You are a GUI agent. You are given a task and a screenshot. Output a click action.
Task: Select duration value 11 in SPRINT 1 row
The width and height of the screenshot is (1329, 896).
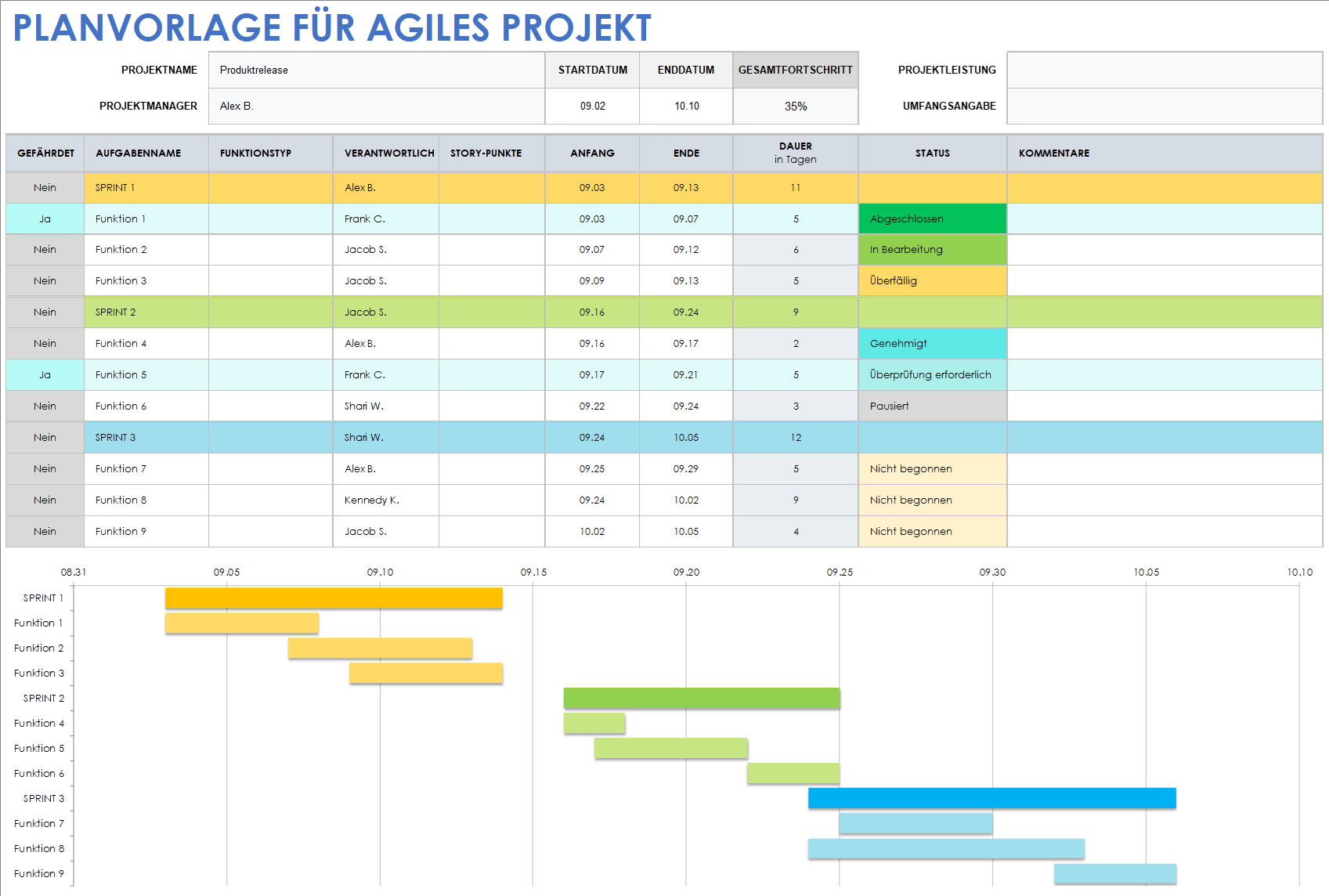(x=796, y=187)
